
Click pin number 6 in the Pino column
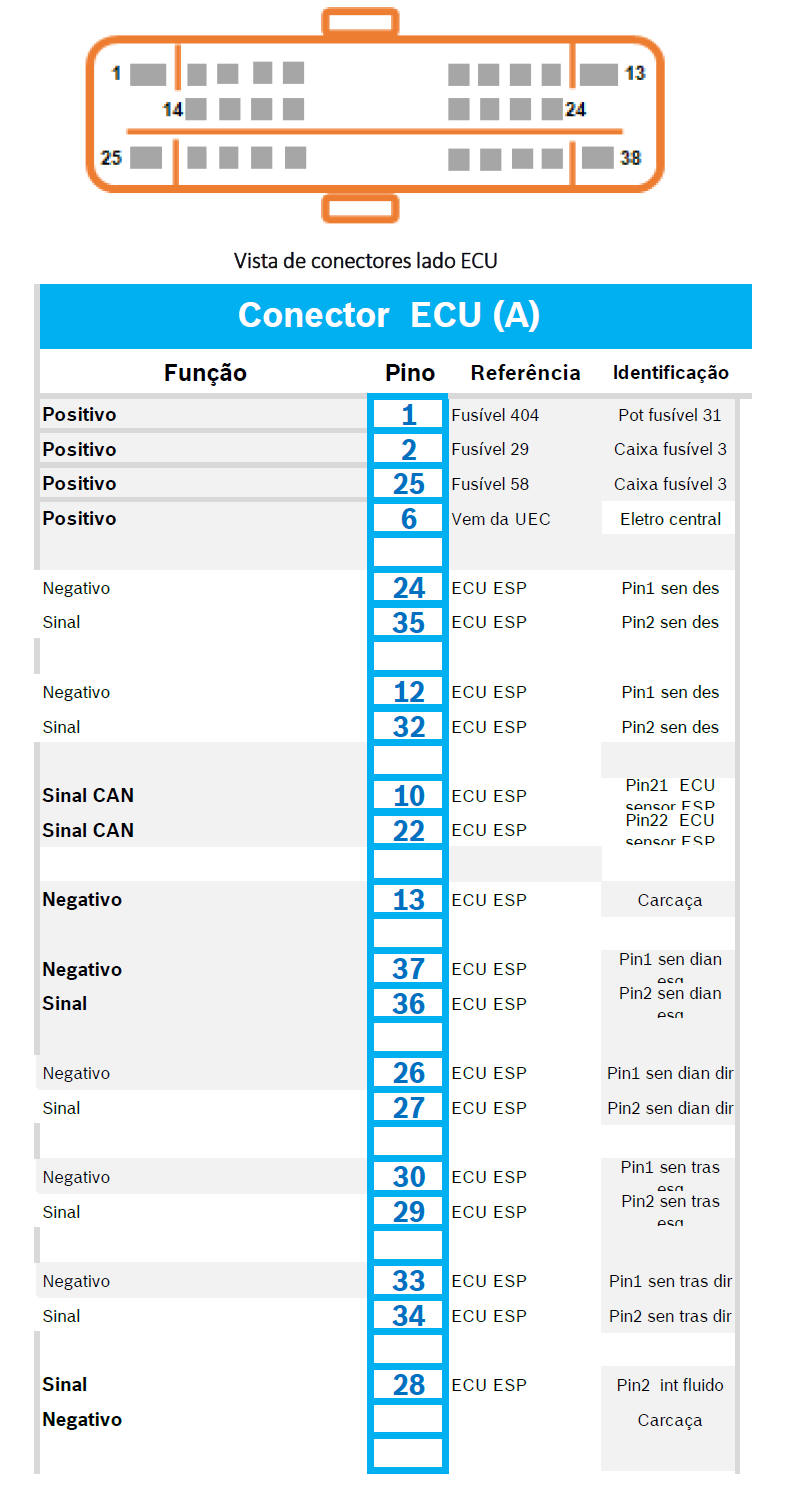(408, 518)
